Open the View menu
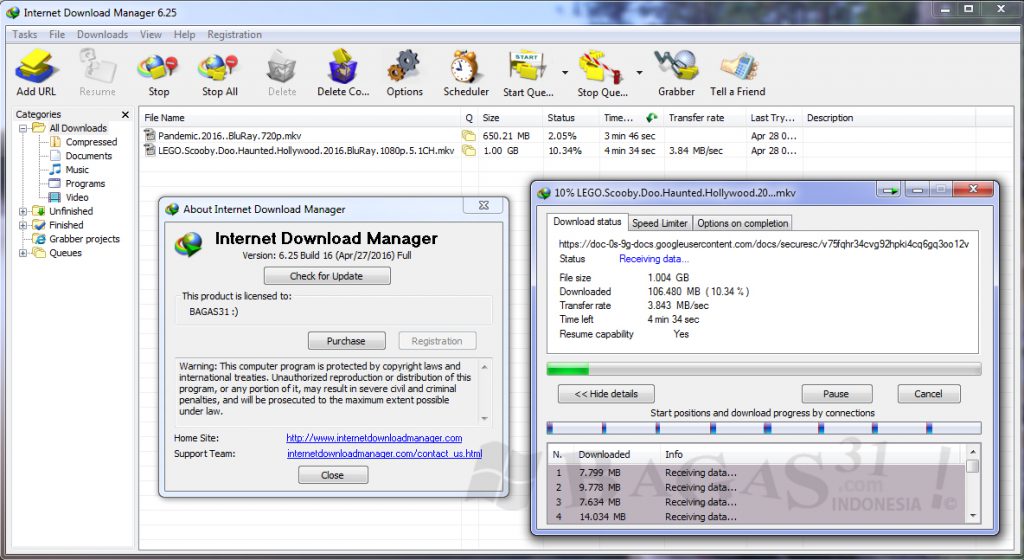1024x560 pixels. pos(150,35)
